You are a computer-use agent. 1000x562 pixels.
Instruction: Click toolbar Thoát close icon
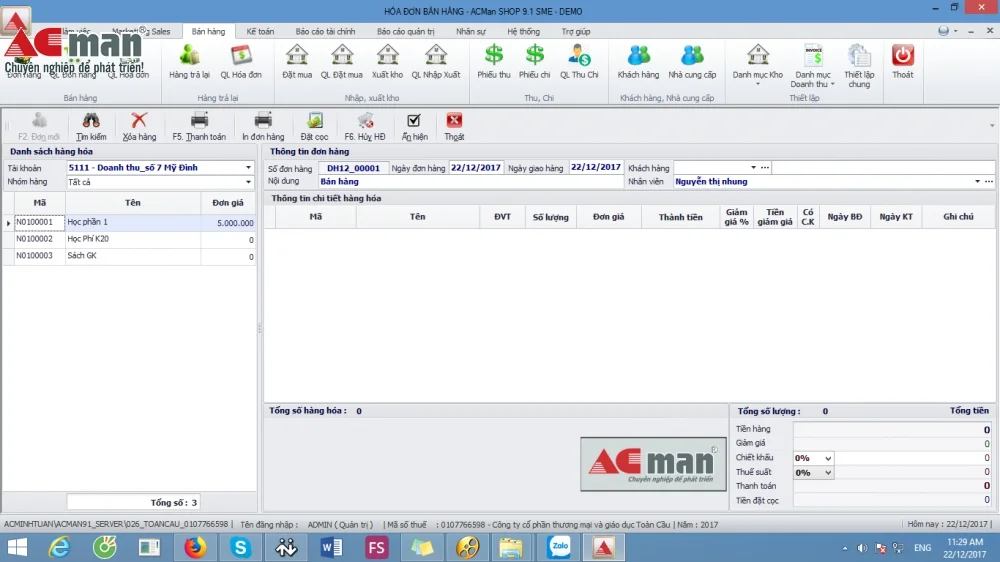[x=454, y=126]
